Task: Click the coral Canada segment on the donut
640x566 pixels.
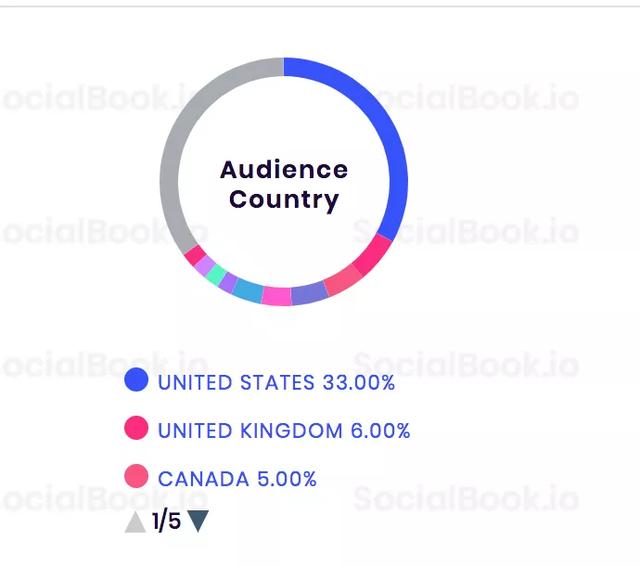Action: tap(343, 280)
